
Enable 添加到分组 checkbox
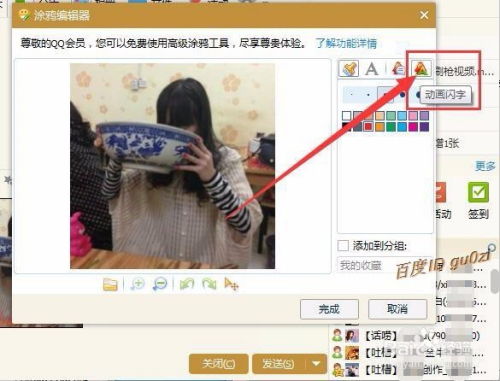pyautogui.click(x=343, y=246)
